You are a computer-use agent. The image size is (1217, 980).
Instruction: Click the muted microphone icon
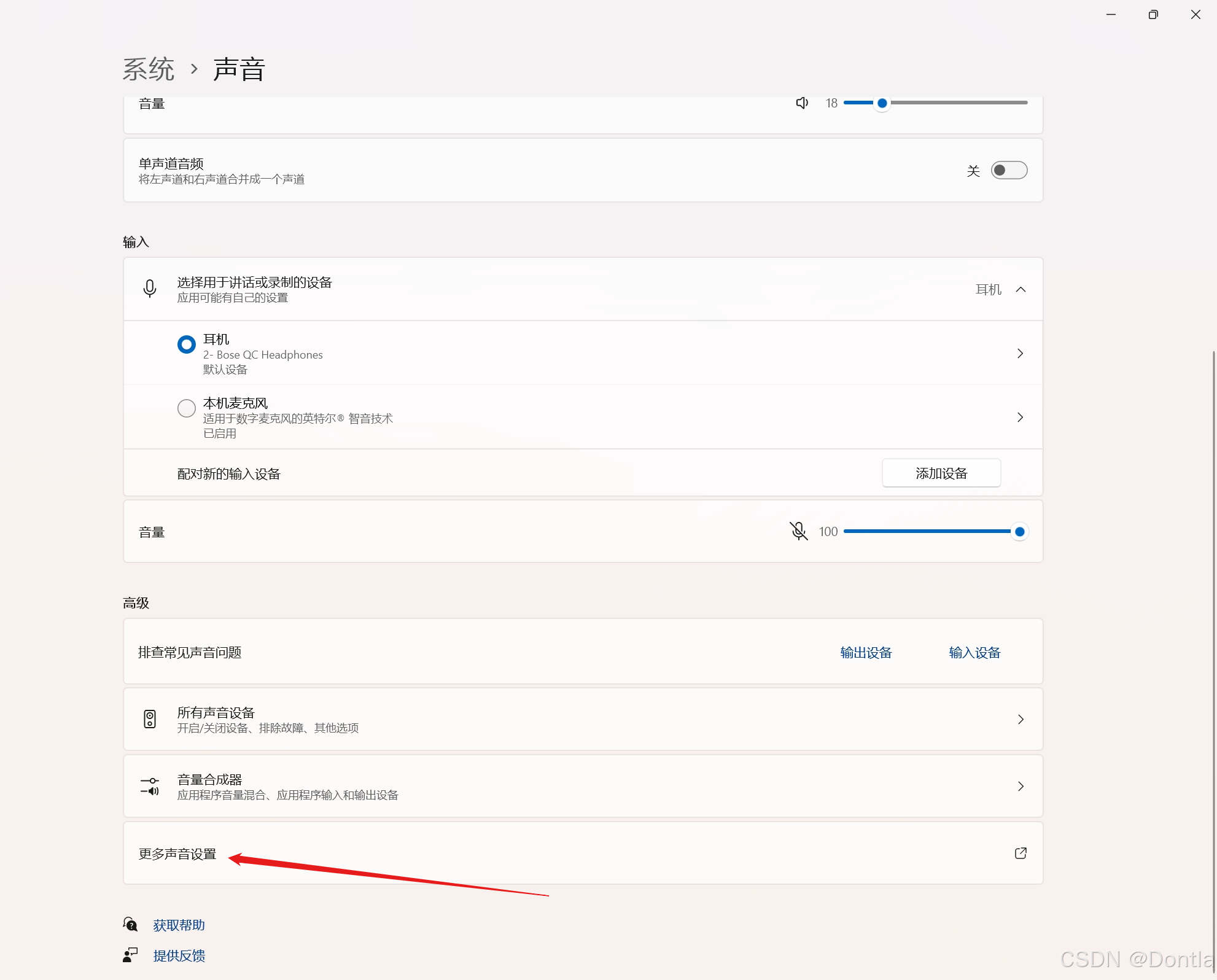(798, 531)
